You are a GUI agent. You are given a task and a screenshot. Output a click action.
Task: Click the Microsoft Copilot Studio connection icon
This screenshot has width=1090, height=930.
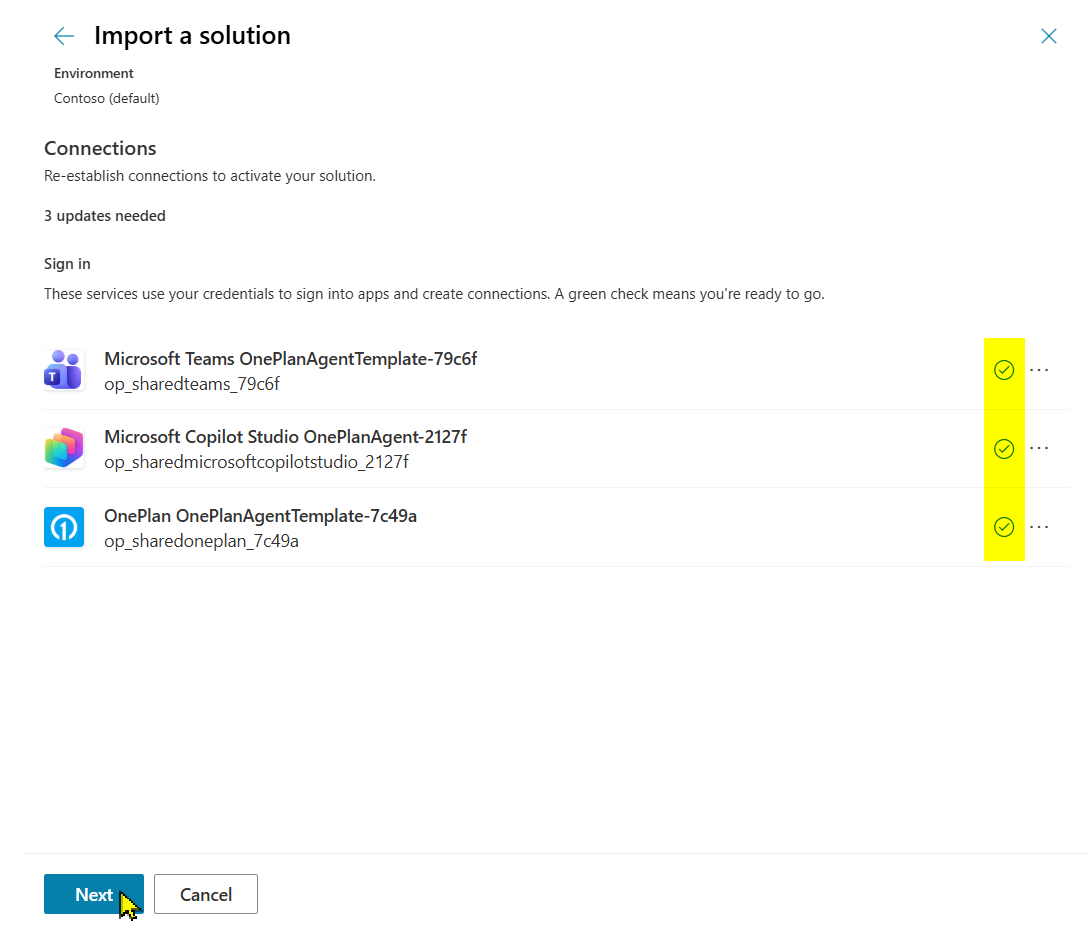click(x=64, y=448)
